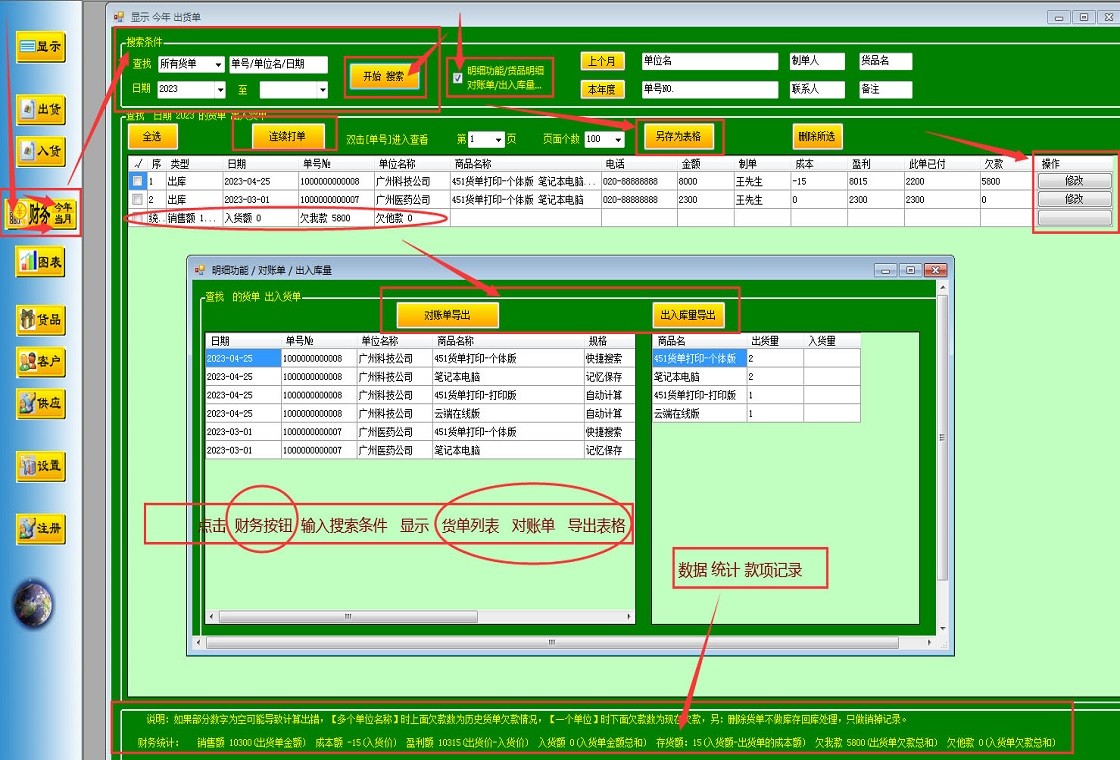Click the 显示 sidebar icon button
The image size is (1120, 760).
pos(40,47)
